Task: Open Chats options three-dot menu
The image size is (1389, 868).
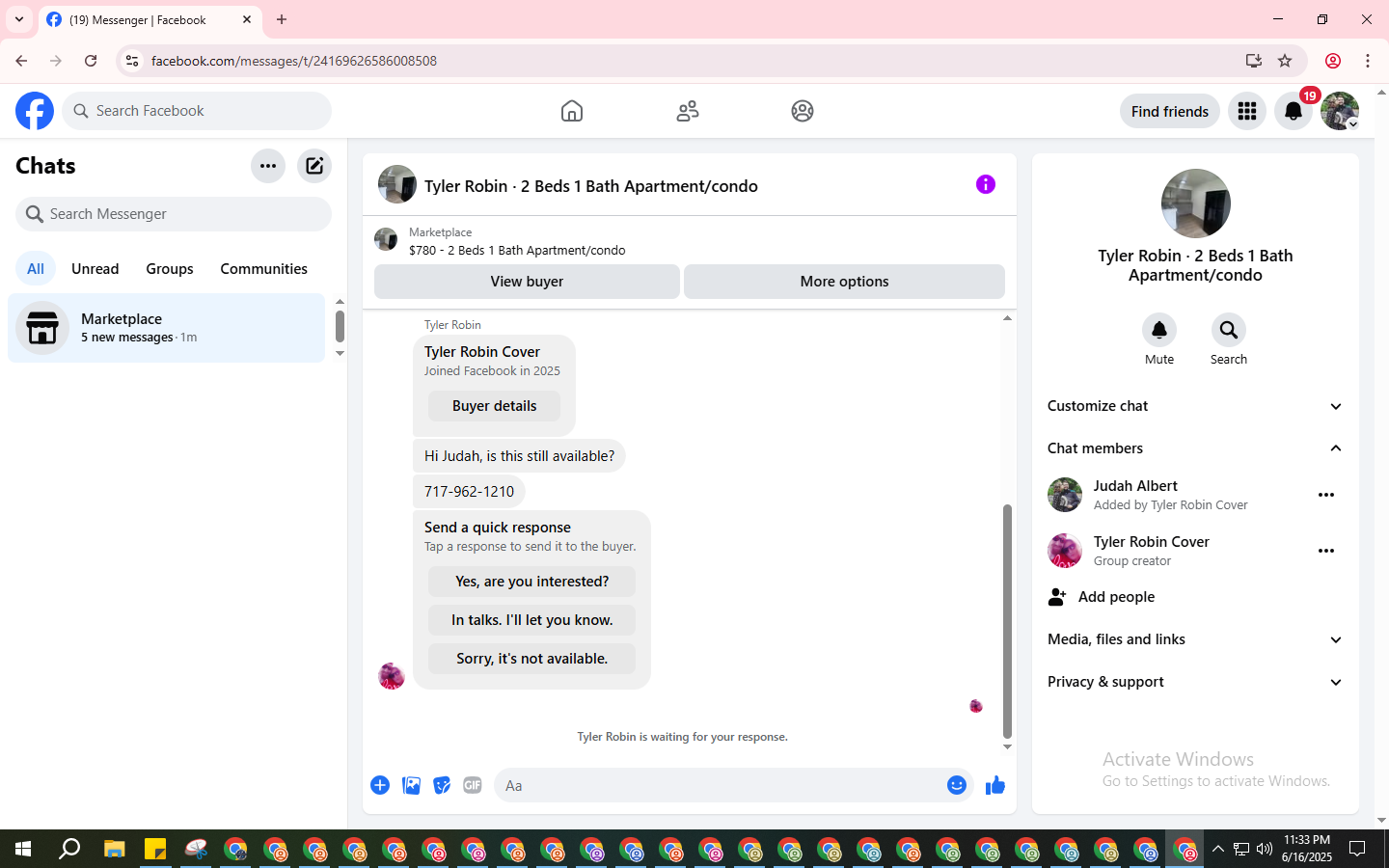Action: 268,166
